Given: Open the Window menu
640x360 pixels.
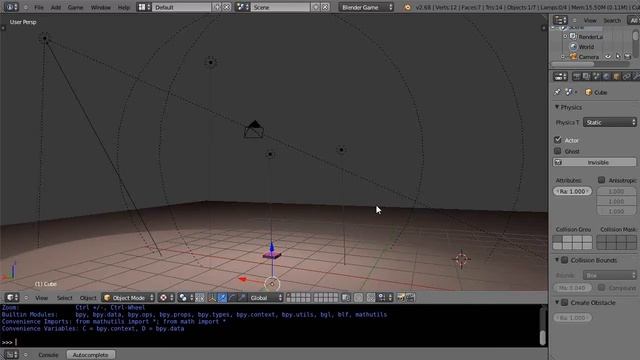Looking at the screenshot, I should [100, 7].
